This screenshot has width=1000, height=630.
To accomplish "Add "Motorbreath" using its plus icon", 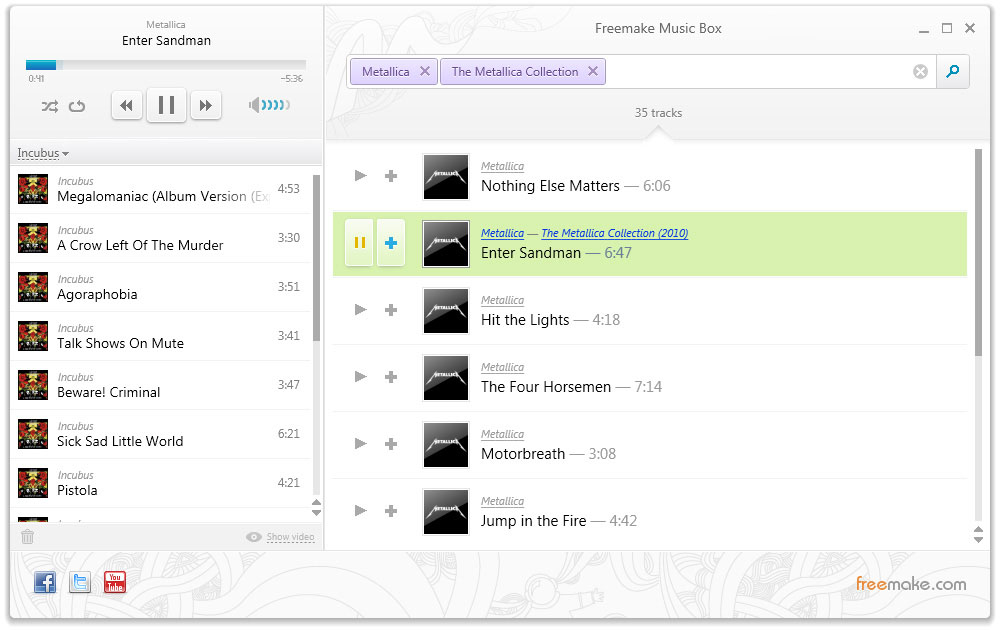I will tap(390, 444).
